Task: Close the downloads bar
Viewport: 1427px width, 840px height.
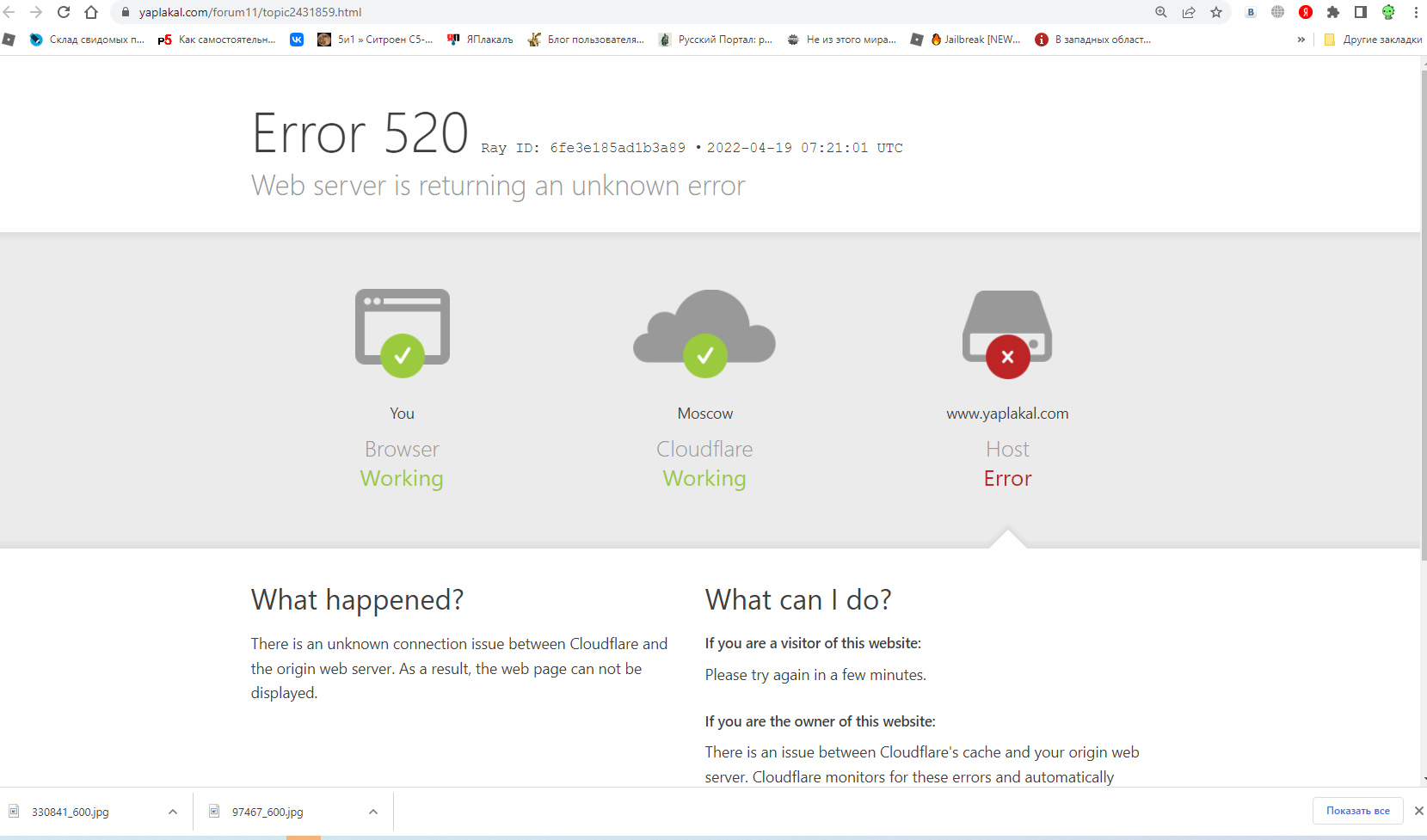Action: (1419, 811)
